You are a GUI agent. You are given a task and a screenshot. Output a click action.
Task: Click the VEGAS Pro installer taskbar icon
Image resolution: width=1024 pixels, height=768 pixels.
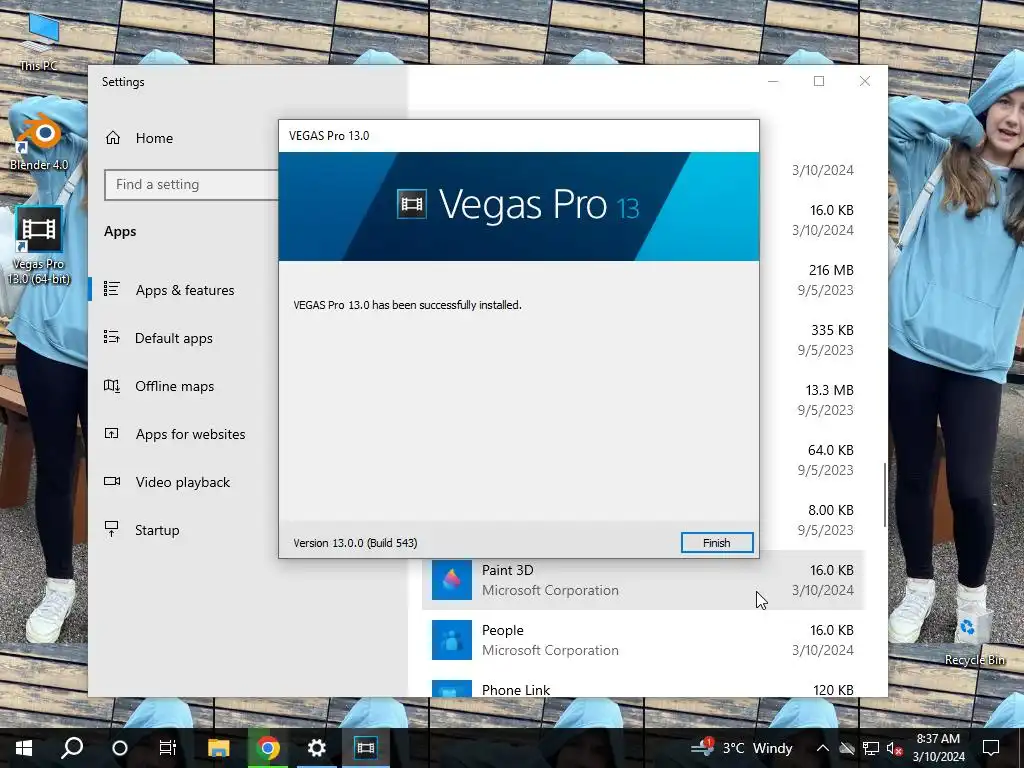[x=366, y=748]
